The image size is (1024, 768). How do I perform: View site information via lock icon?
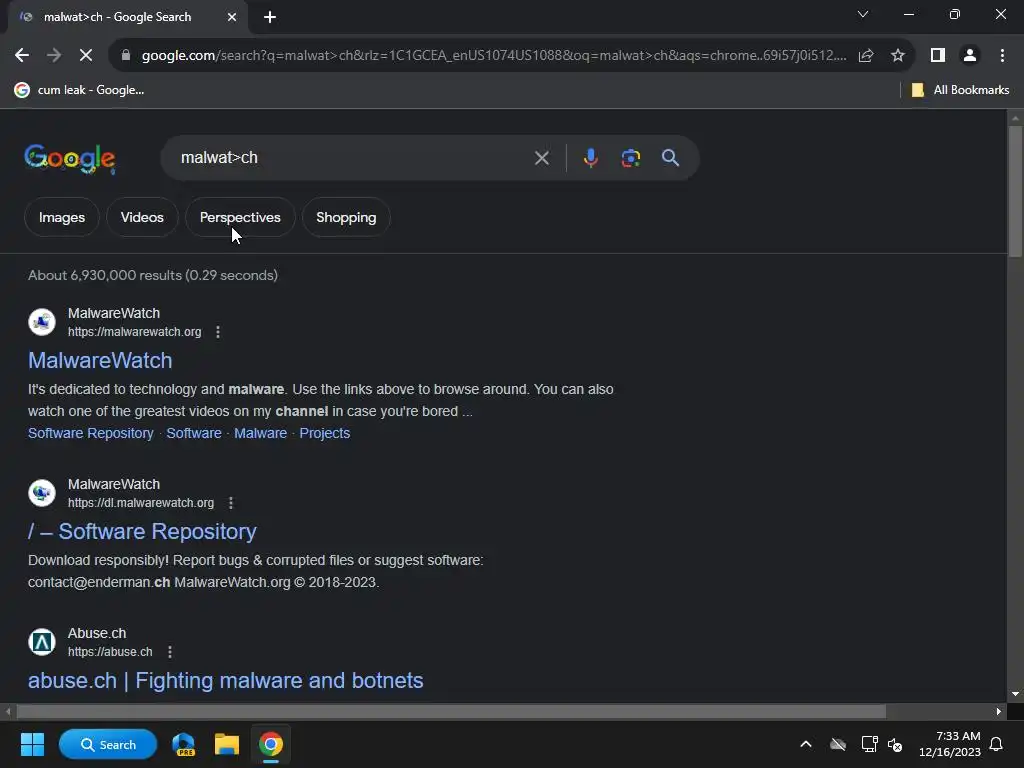[x=126, y=56]
